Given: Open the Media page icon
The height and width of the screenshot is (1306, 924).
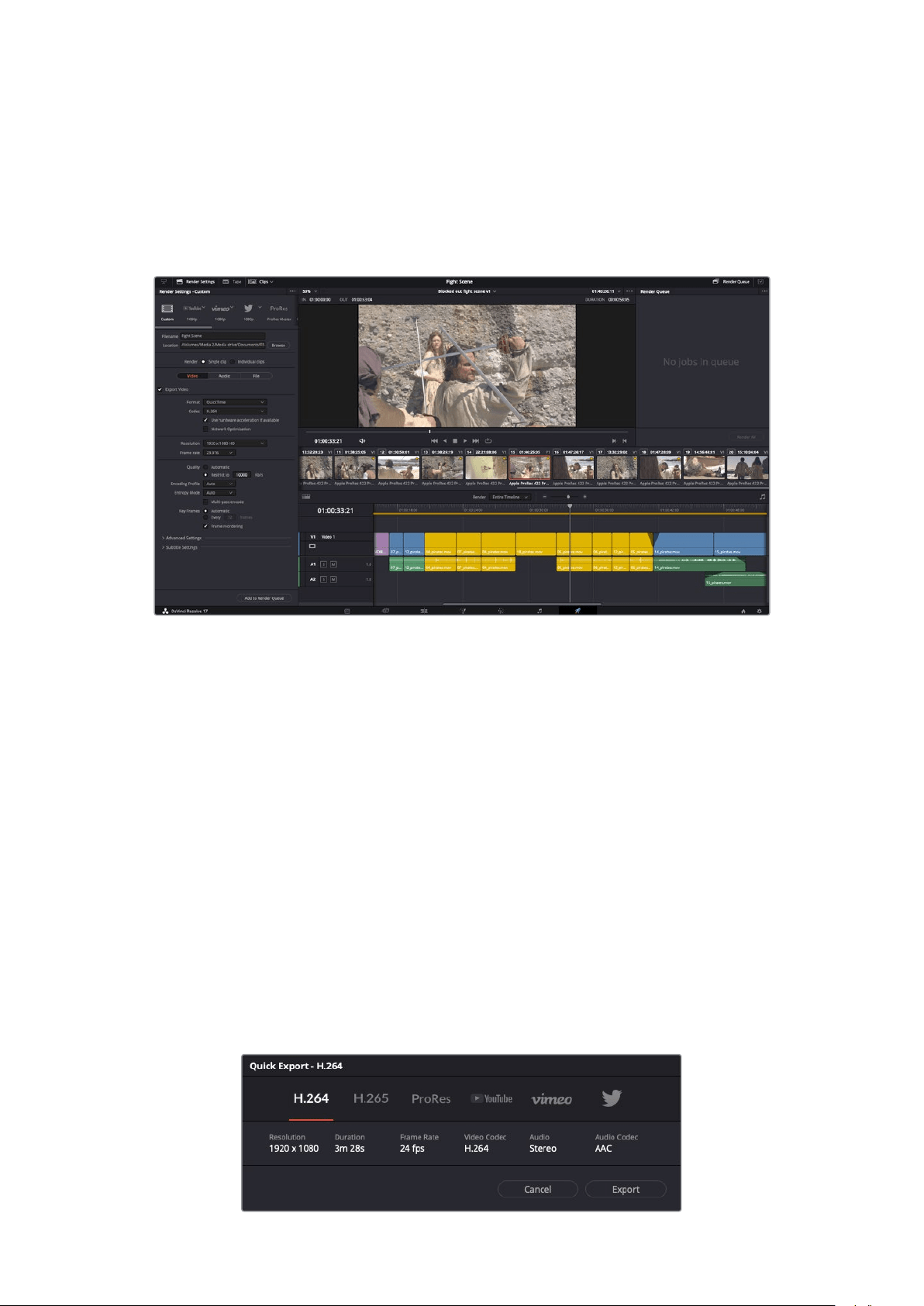Looking at the screenshot, I should [x=347, y=611].
